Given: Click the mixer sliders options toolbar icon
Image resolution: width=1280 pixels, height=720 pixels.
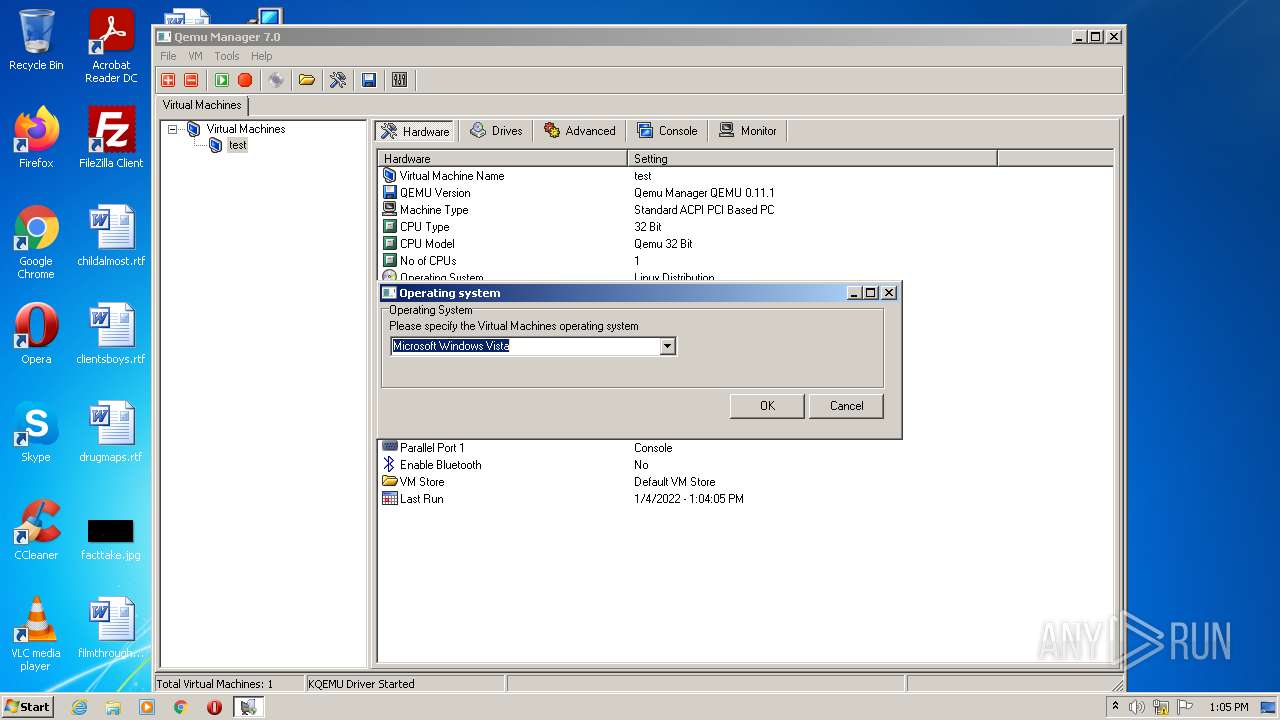Looking at the screenshot, I should coord(400,80).
